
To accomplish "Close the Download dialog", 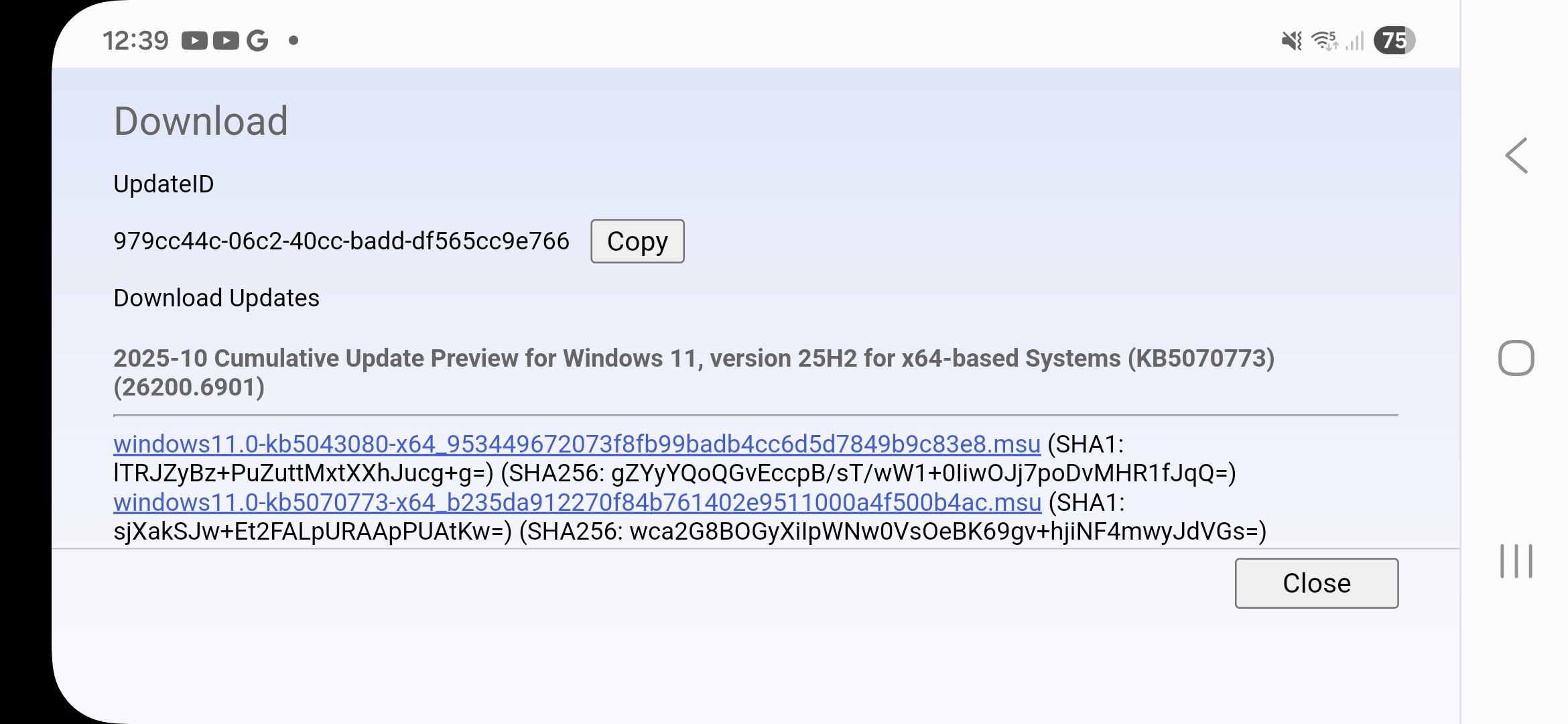I will [x=1317, y=583].
